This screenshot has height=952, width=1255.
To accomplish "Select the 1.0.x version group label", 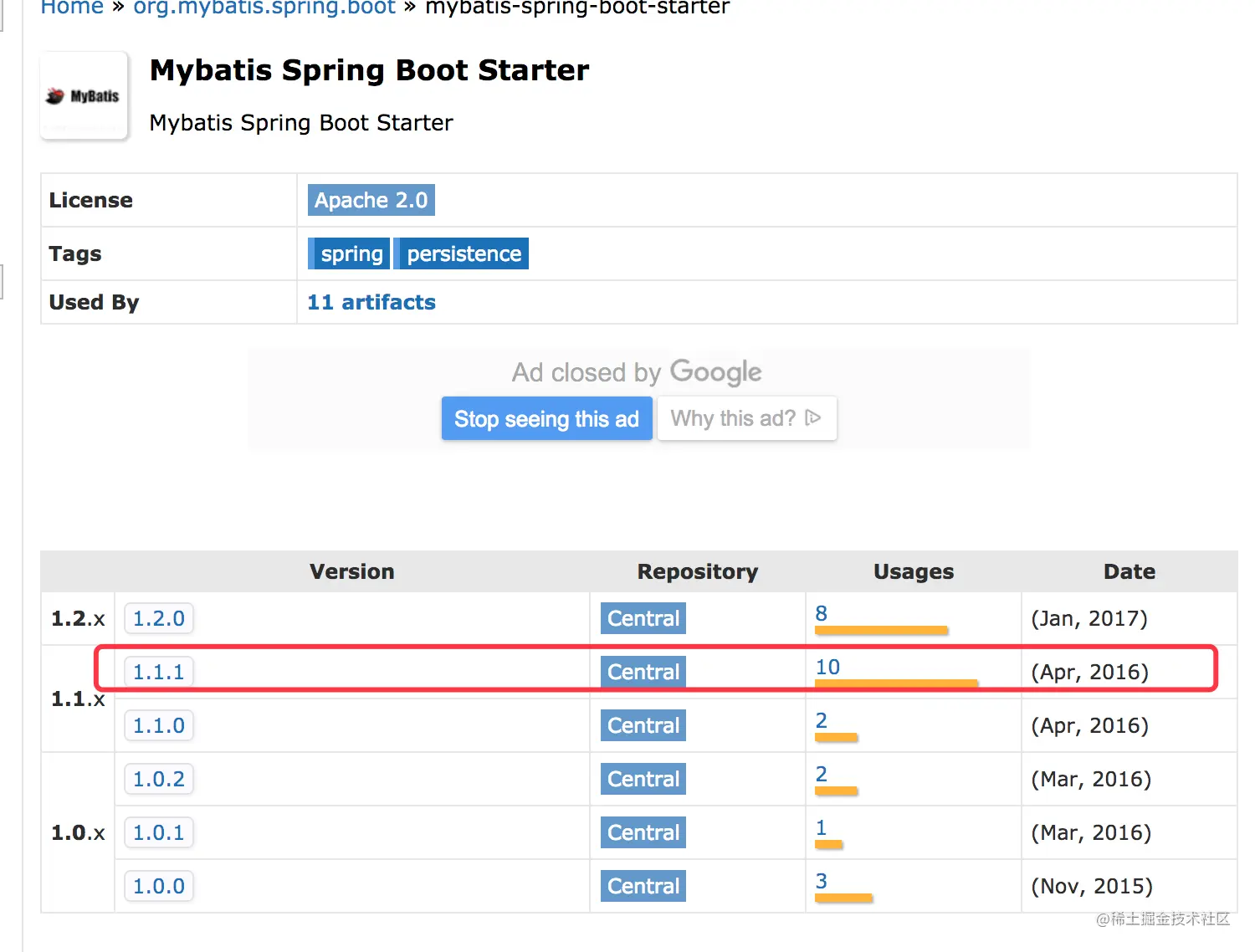I will [x=78, y=832].
